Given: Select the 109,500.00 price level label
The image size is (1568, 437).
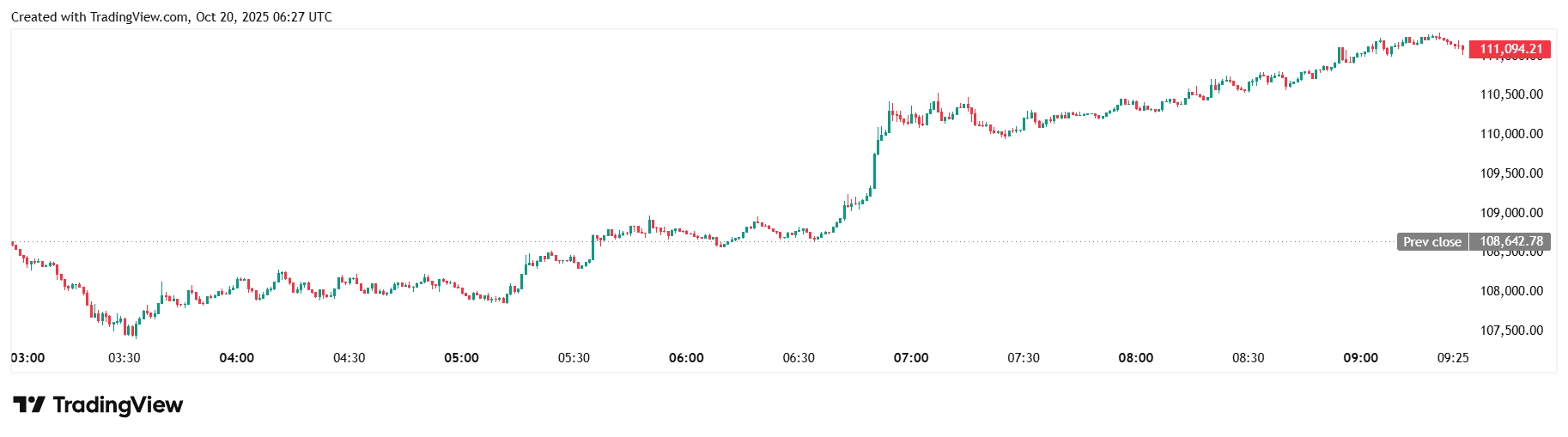Looking at the screenshot, I should click(1510, 173).
